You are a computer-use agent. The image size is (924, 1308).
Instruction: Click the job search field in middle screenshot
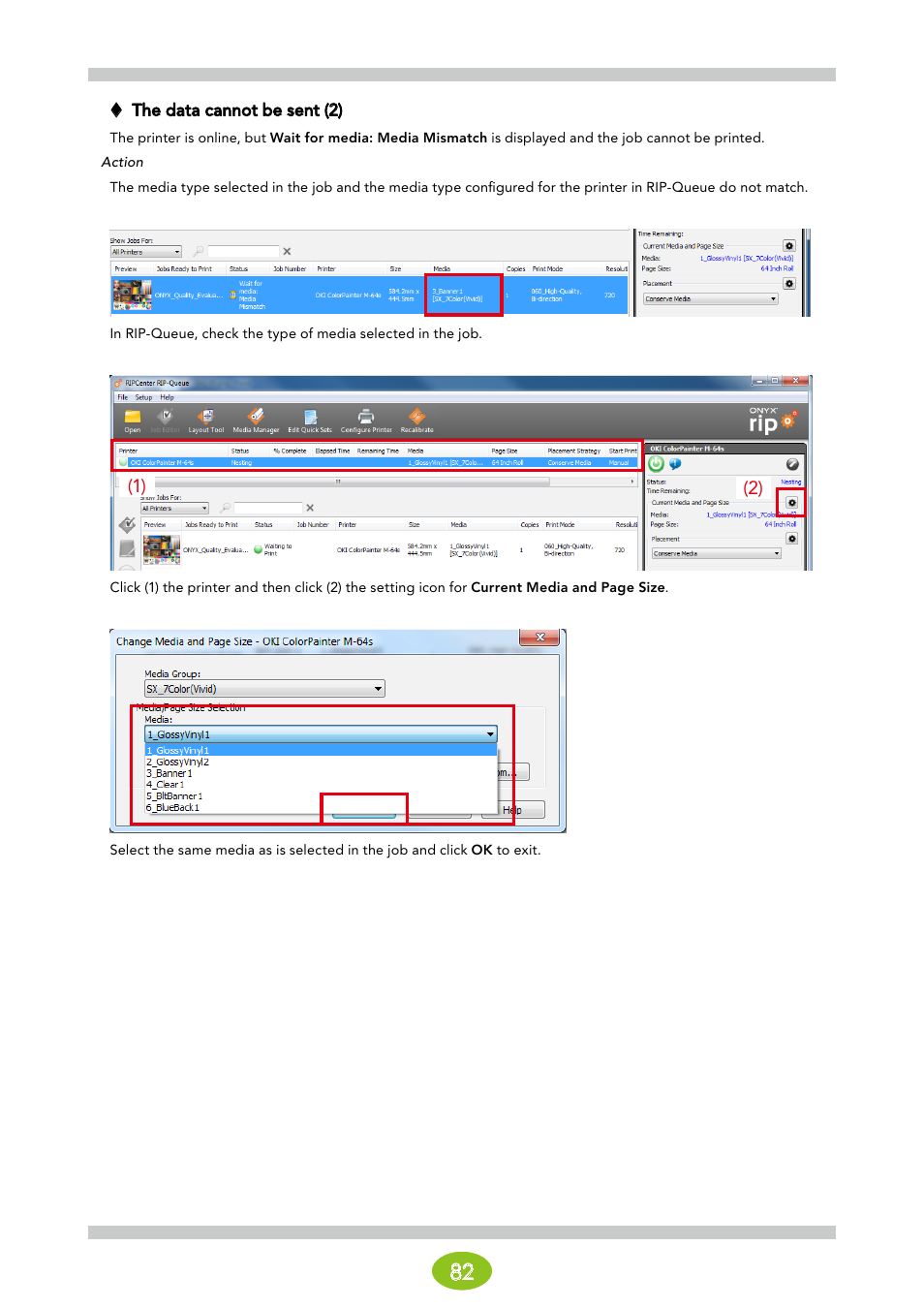tap(268, 508)
